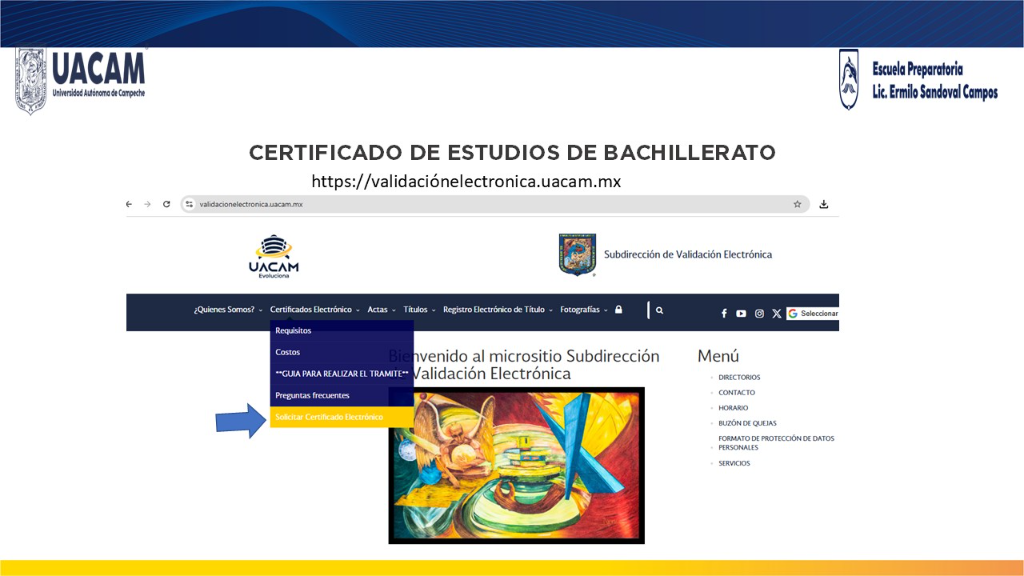Click the padlock icon in navbar
The height and width of the screenshot is (576, 1024).
618,310
